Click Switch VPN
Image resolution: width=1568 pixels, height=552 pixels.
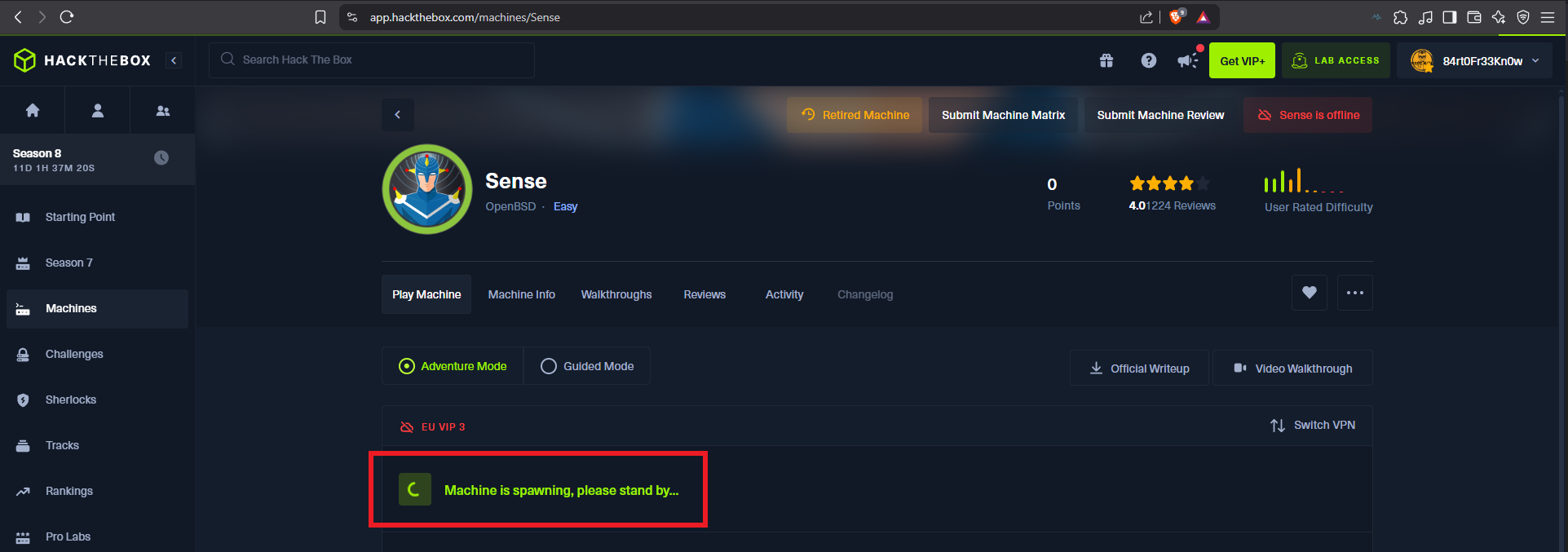pos(1313,425)
